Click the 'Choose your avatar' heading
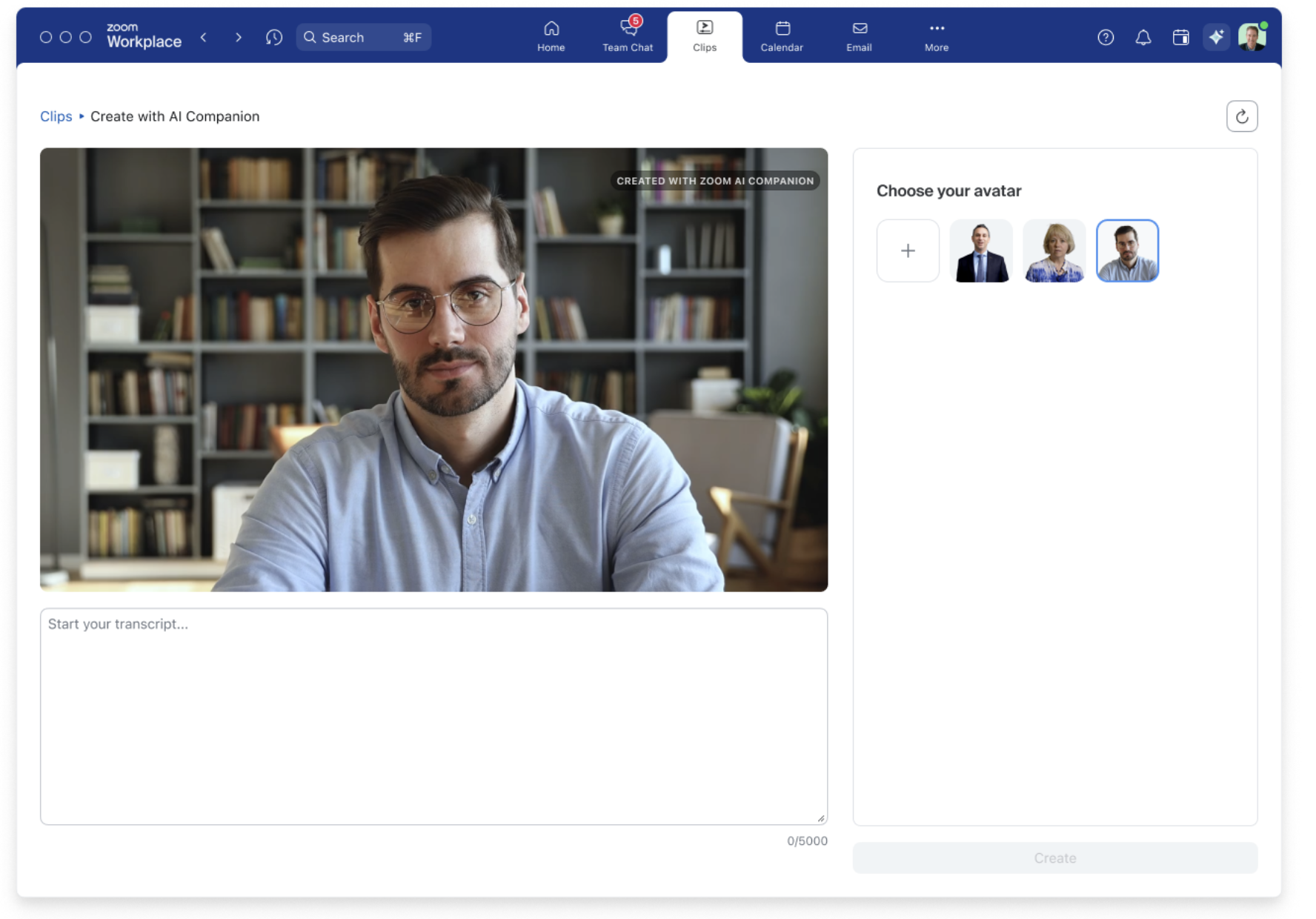1316x919 pixels. coord(948,190)
